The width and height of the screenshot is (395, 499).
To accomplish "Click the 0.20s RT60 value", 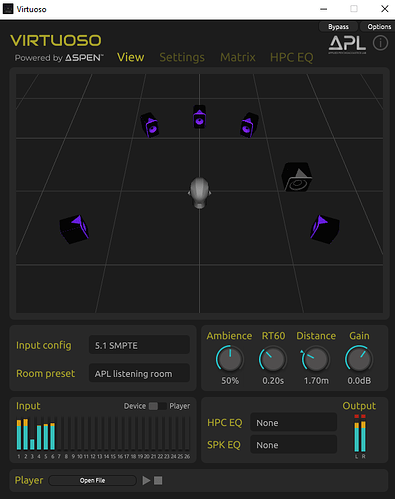I will click(x=273, y=380).
